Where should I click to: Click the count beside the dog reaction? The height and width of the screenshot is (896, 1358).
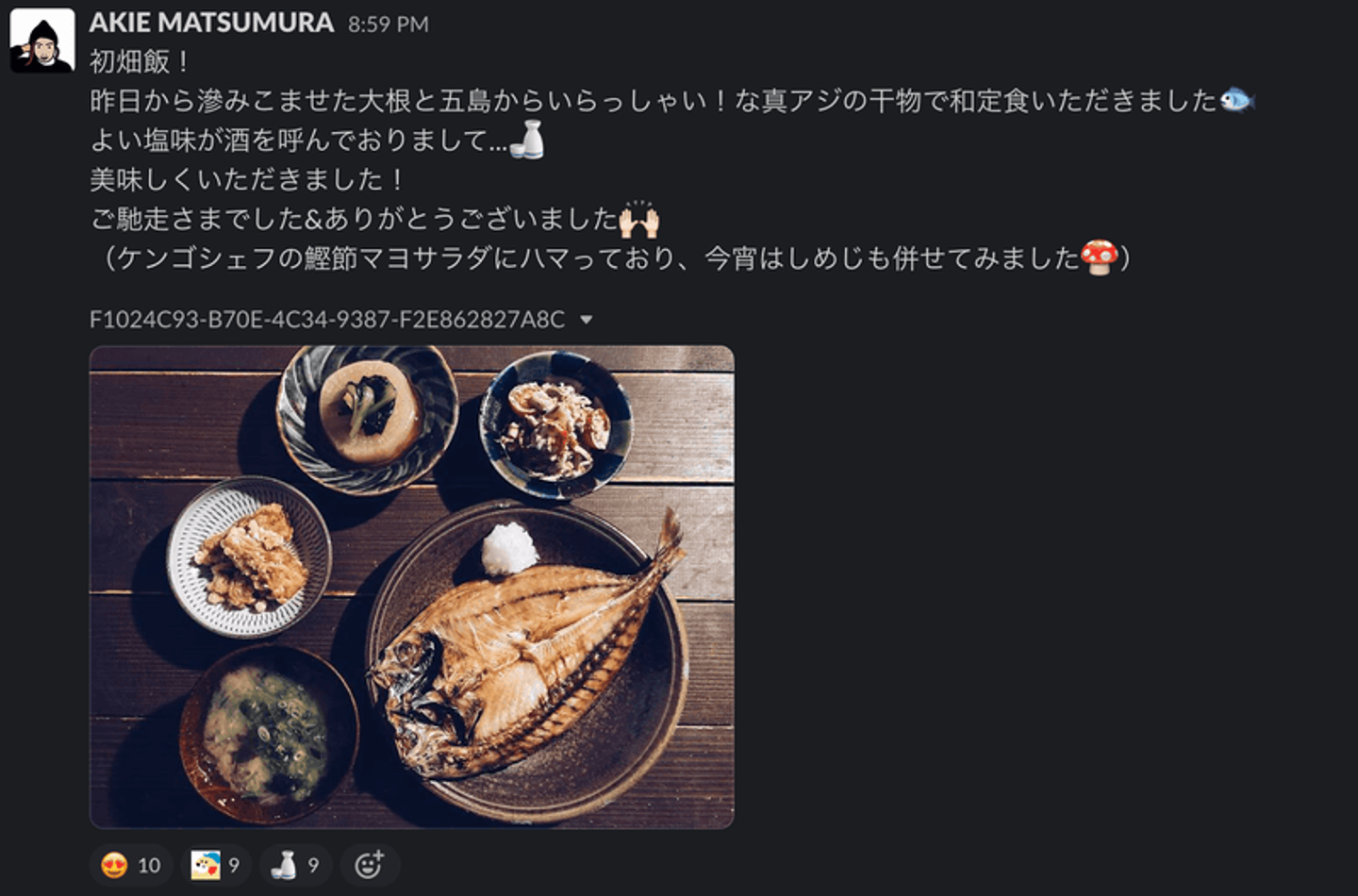(x=234, y=865)
